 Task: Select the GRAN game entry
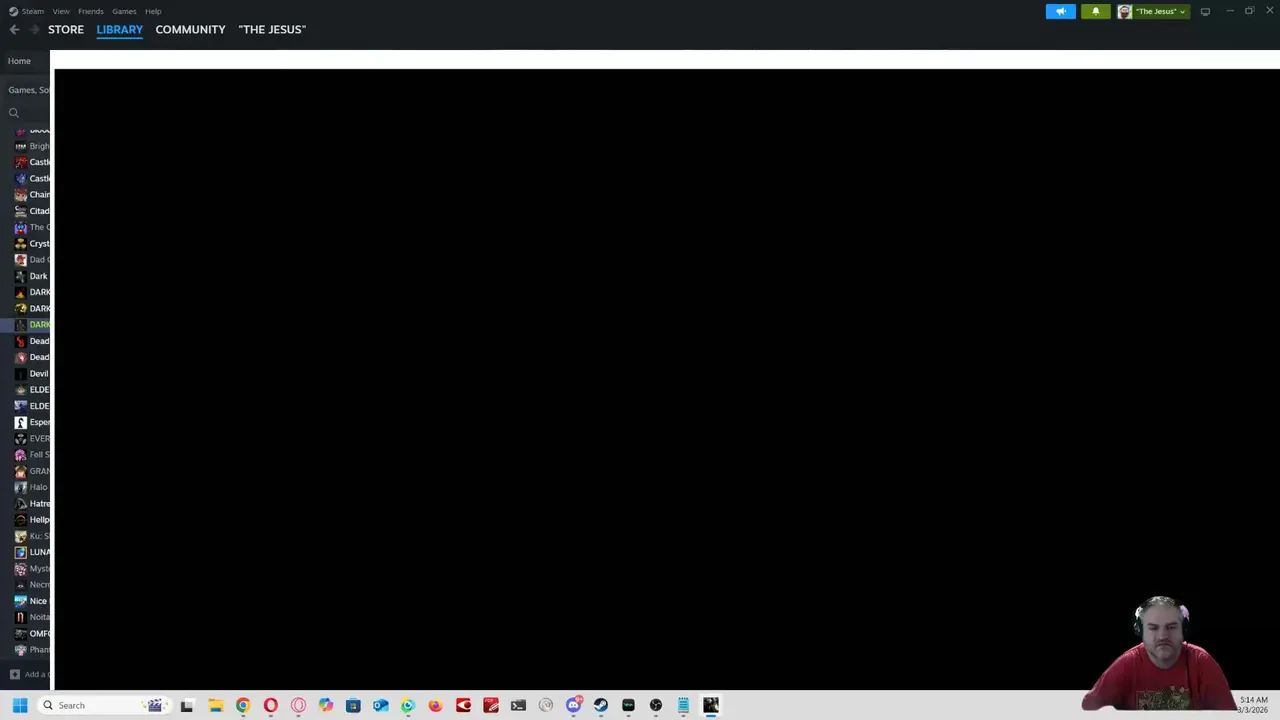(32, 471)
